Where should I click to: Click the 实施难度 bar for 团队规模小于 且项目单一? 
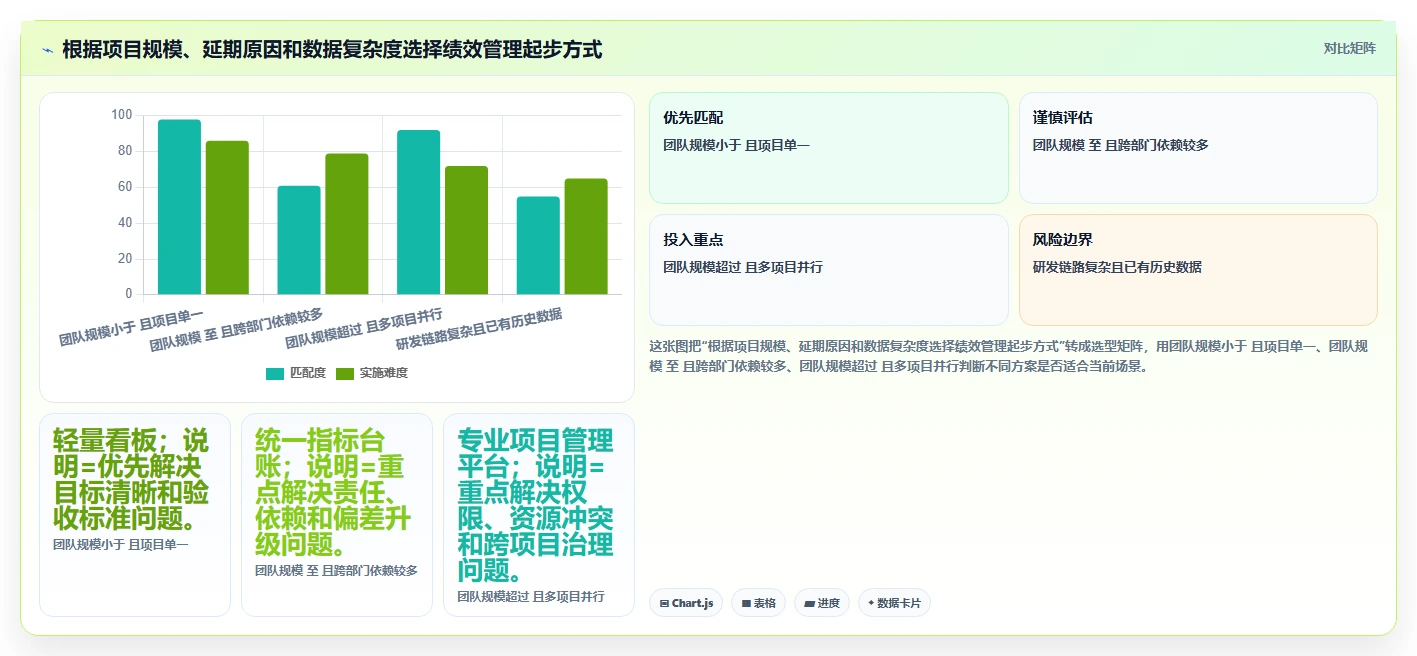[227, 218]
